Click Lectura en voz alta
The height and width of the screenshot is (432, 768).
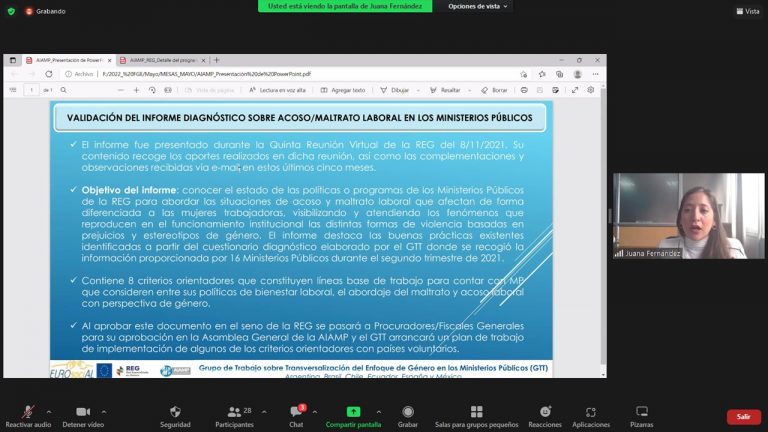pyautogui.click(x=277, y=90)
